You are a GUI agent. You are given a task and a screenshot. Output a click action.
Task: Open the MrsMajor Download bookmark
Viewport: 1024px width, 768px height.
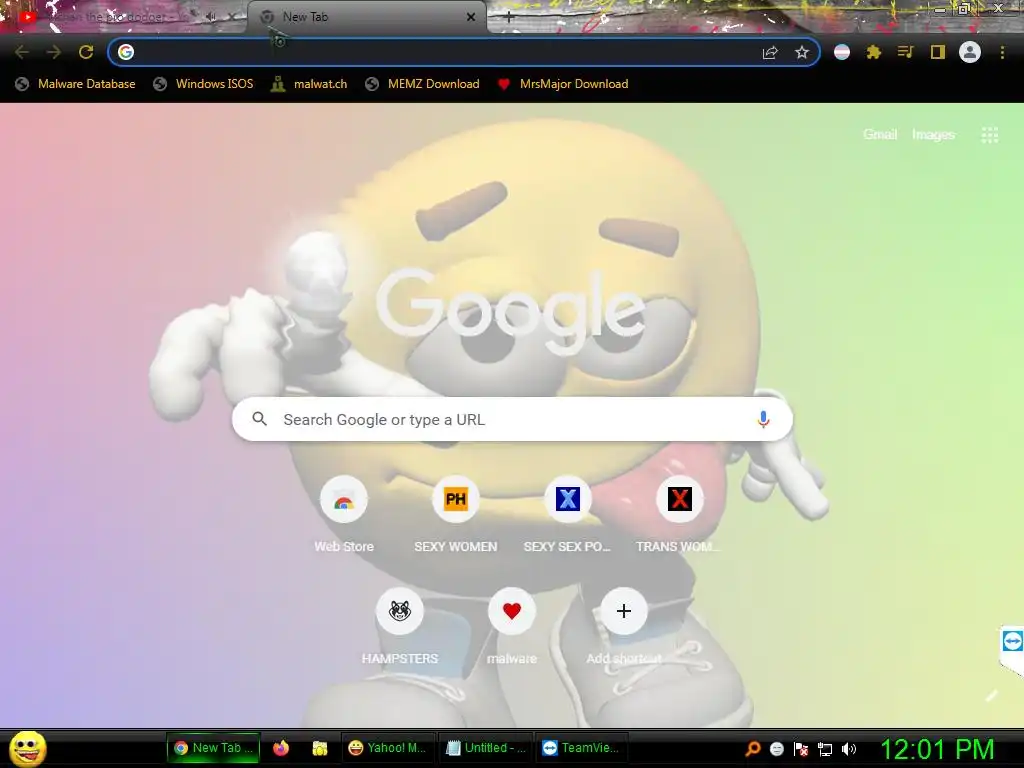point(563,84)
